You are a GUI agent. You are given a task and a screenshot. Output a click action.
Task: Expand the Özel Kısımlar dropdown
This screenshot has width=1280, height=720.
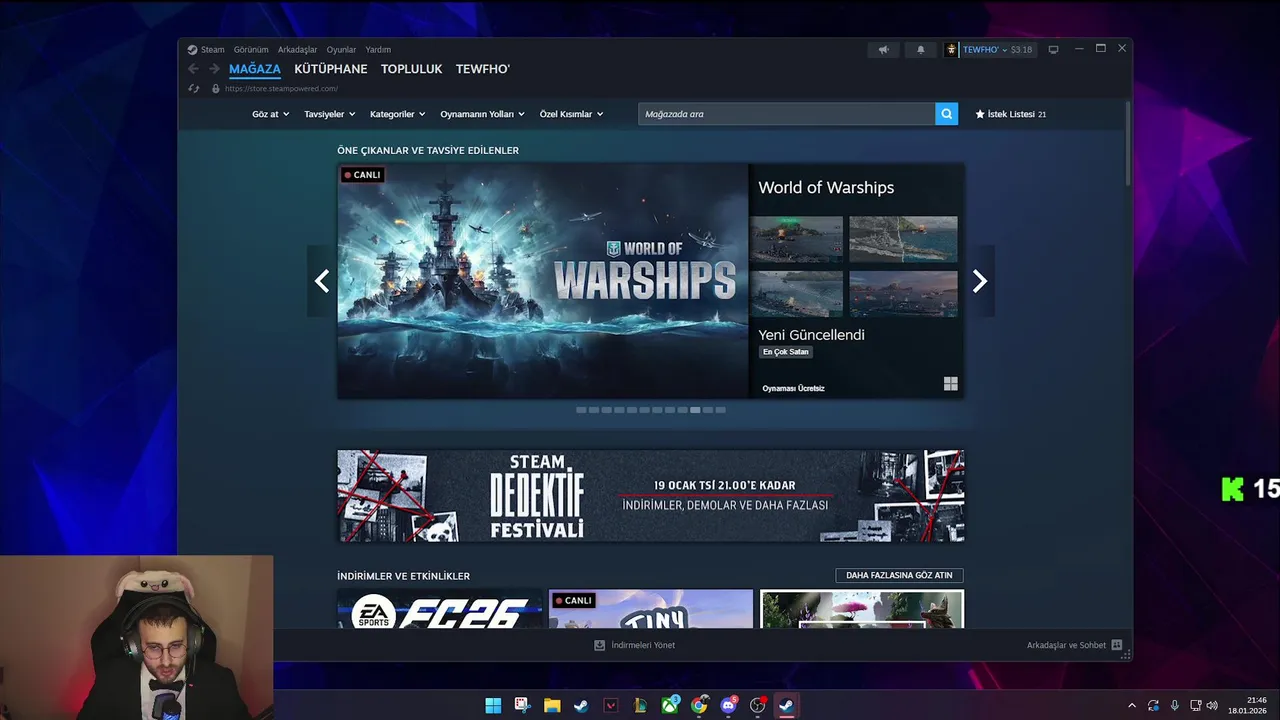tap(571, 114)
